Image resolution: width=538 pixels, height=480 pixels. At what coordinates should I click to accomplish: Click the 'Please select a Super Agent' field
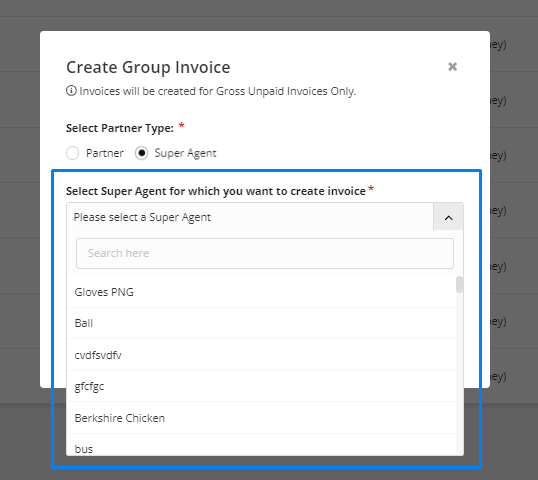coord(250,217)
